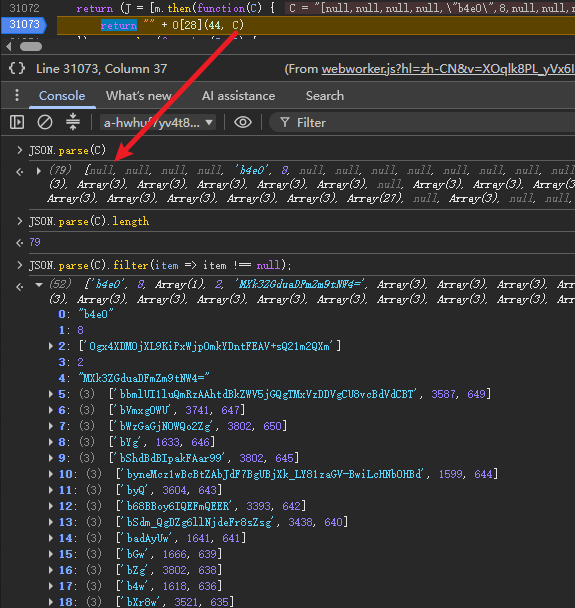Click the horizontal scroll left arrow

click(9, 47)
